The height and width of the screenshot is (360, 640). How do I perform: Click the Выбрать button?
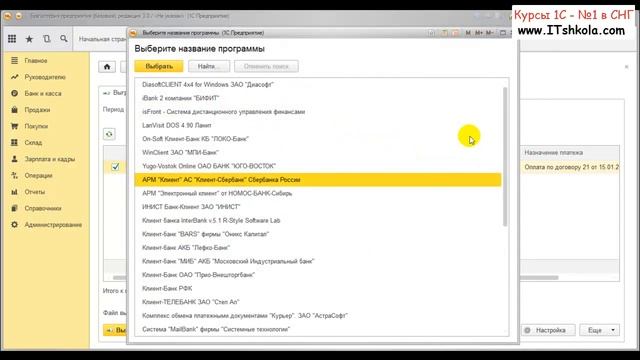(159, 66)
